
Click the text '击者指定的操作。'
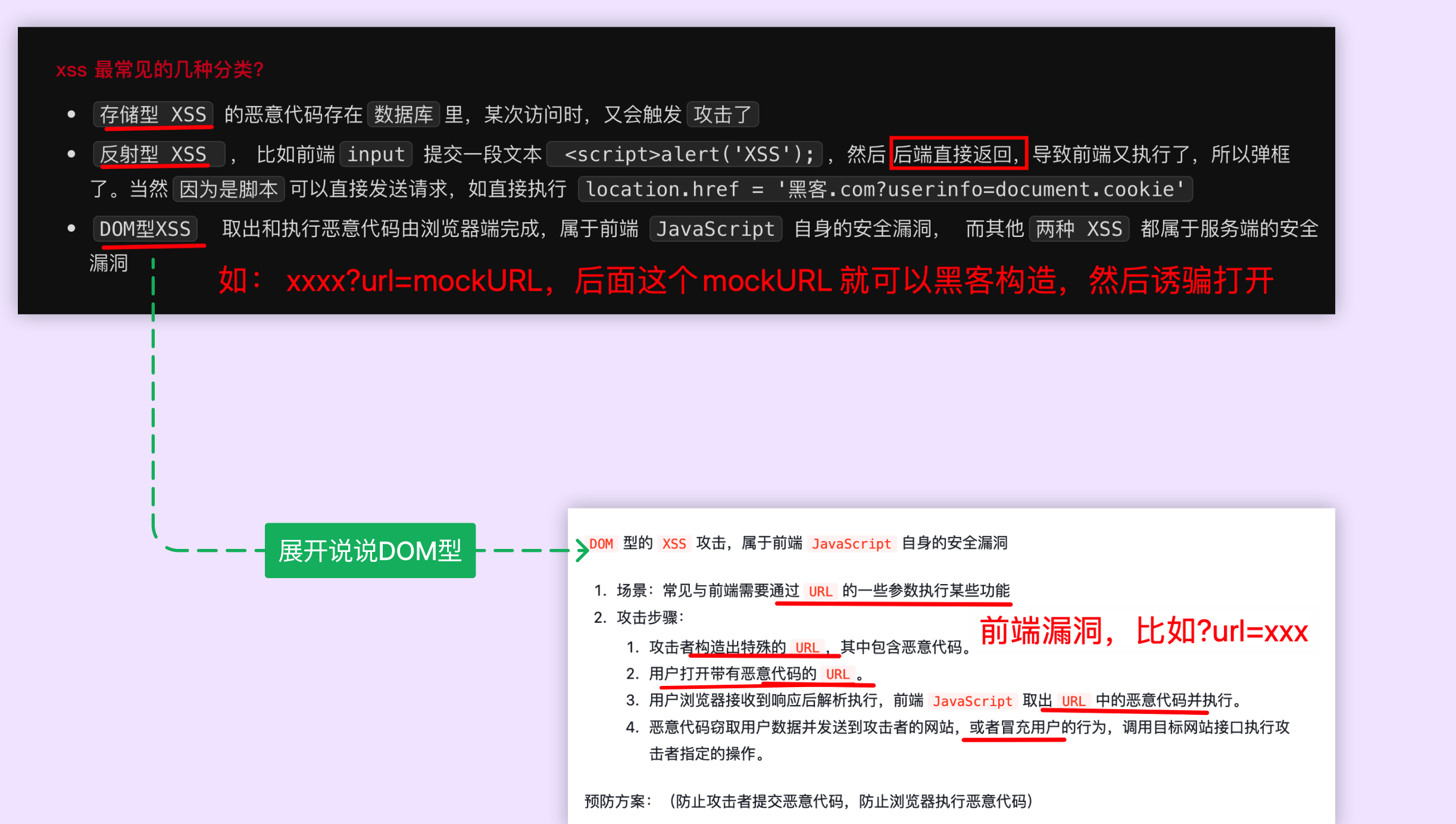tap(707, 754)
